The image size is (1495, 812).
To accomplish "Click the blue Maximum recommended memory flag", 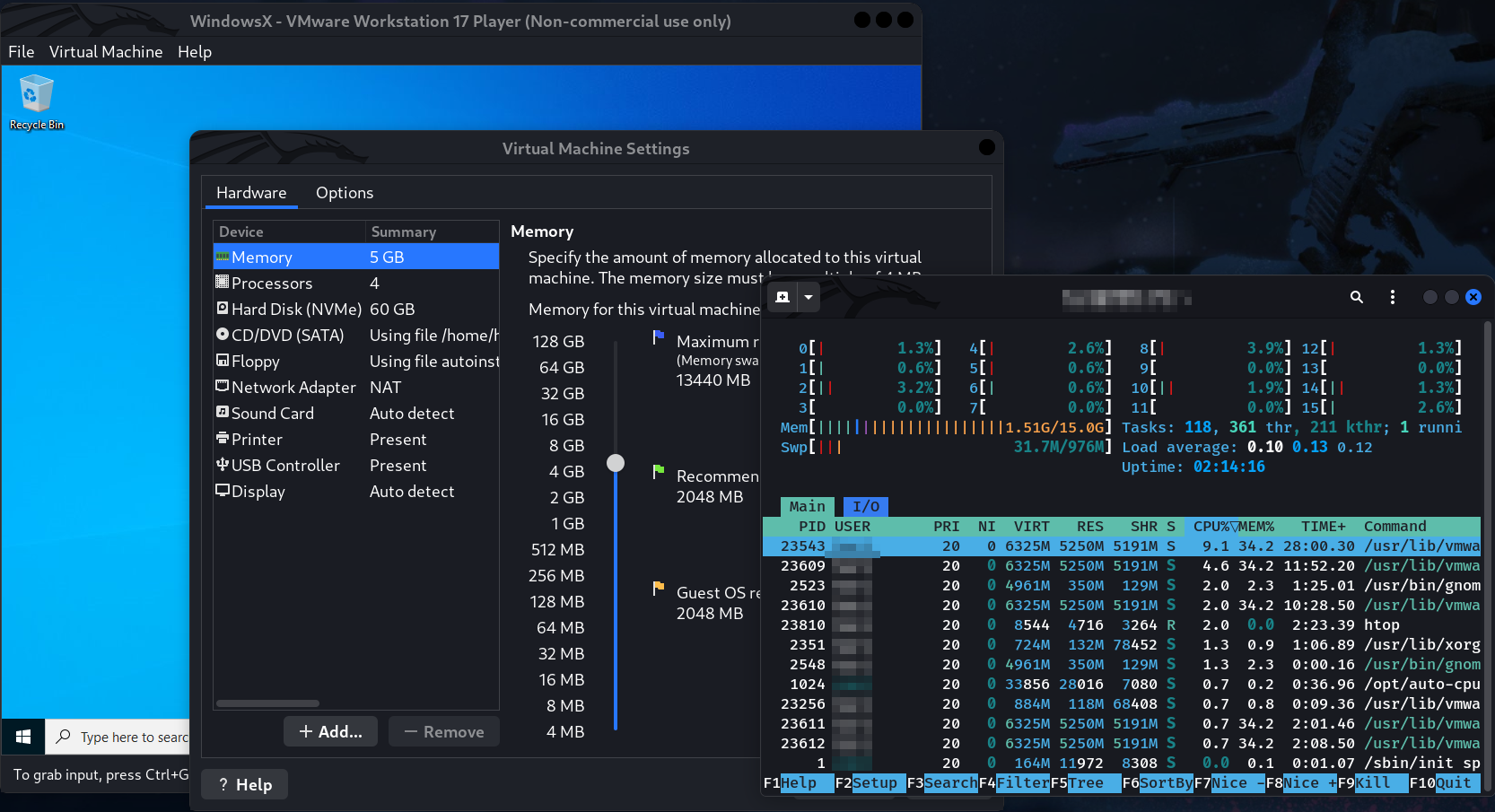I will coord(658,337).
